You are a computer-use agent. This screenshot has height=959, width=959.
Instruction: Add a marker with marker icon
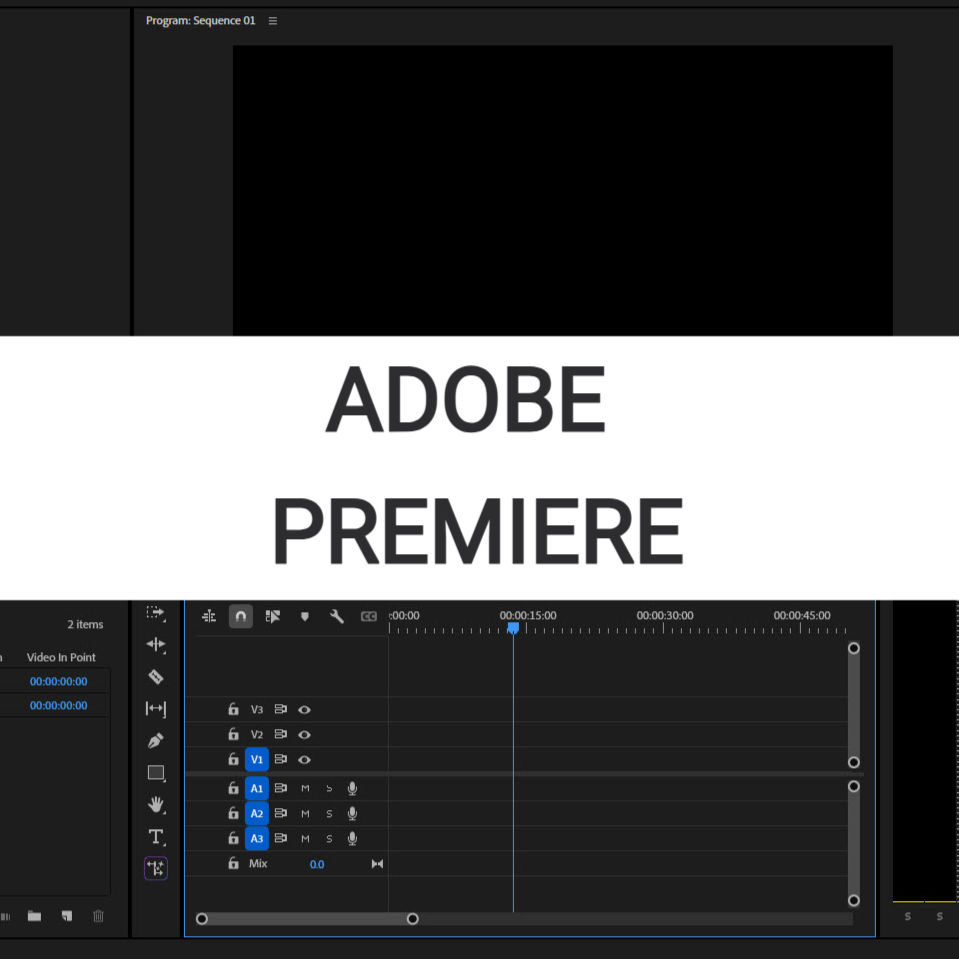[305, 616]
